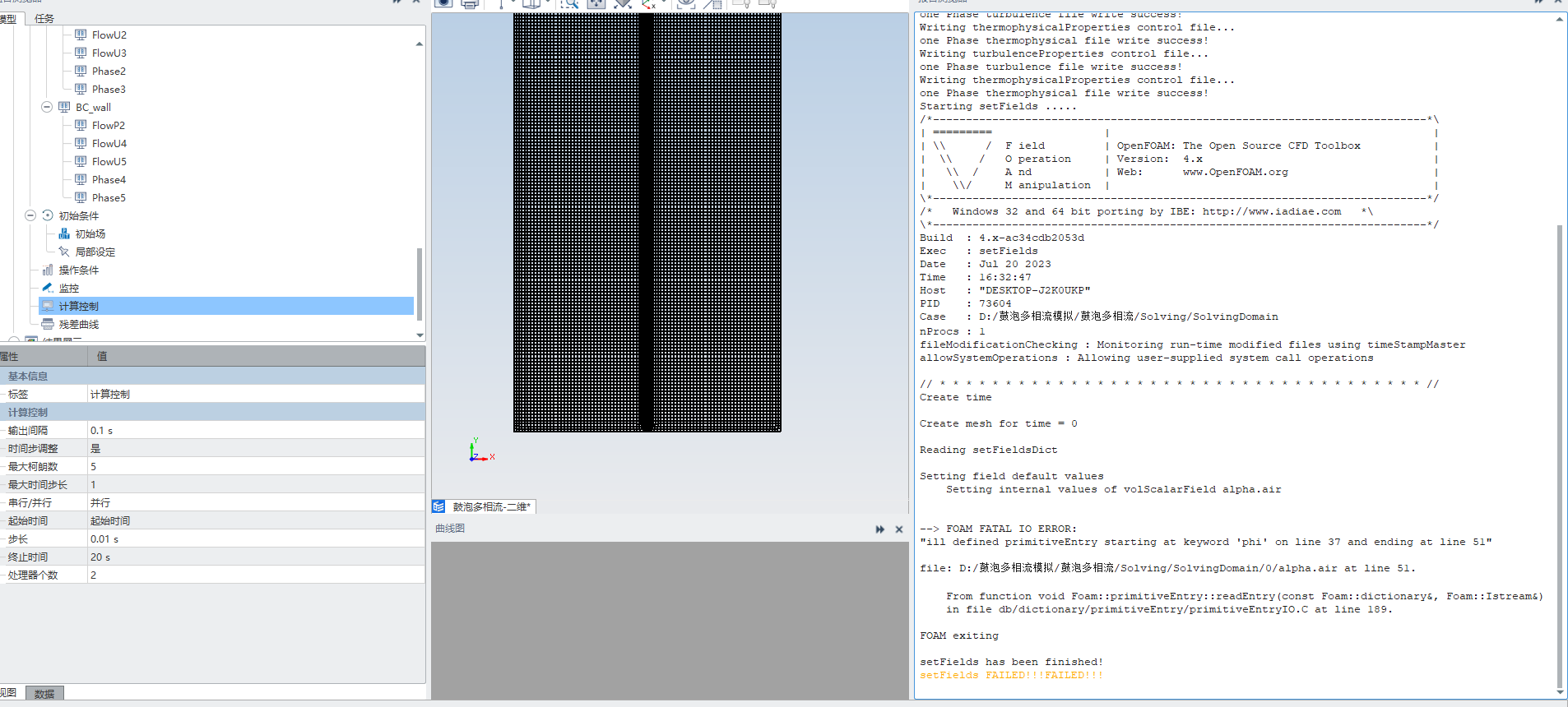Click the 起始时间 value field
Screen dimensions: 1568x707
(x=256, y=520)
